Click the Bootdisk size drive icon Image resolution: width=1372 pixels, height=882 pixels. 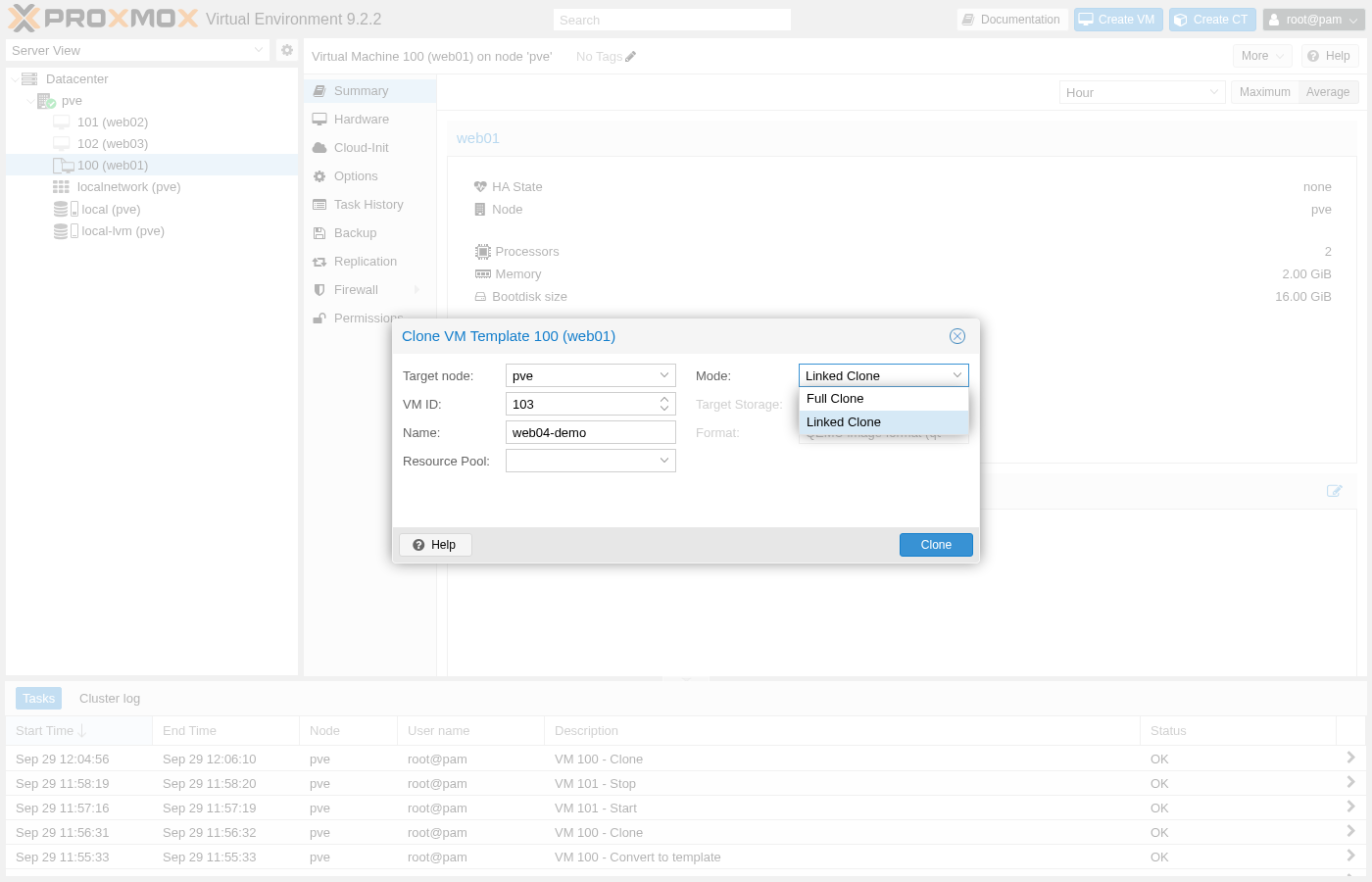(x=480, y=297)
